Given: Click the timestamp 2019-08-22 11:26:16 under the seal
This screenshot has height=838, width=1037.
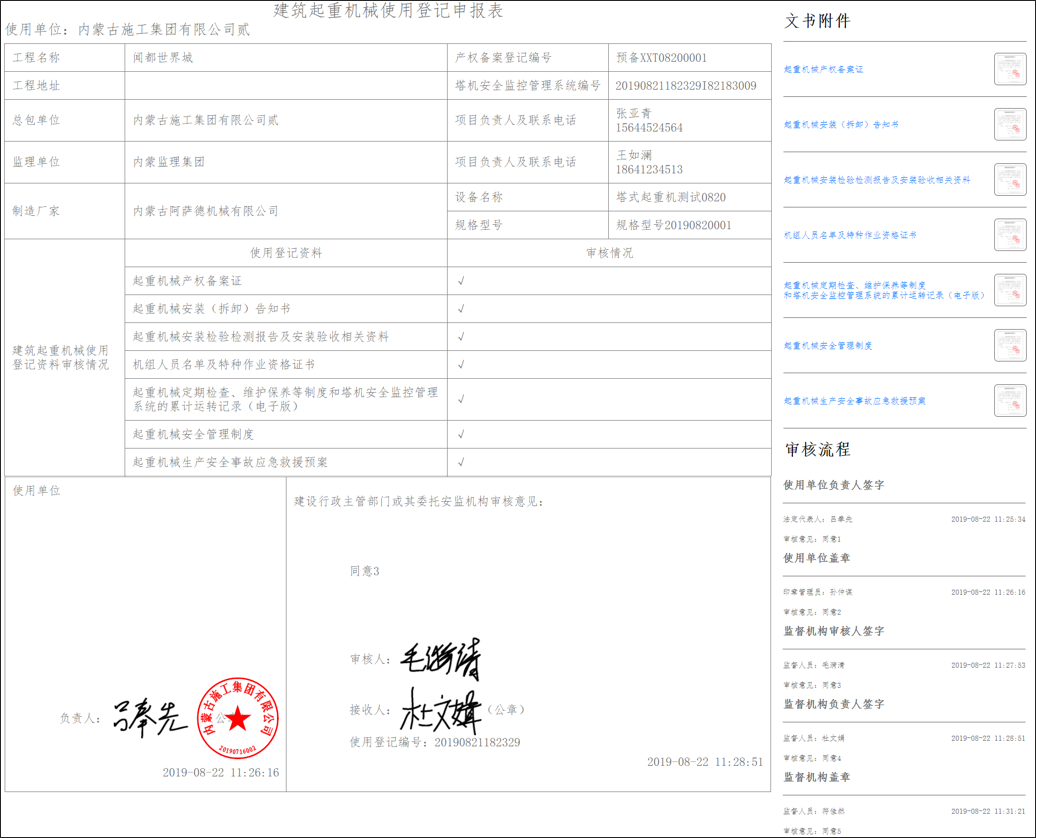Looking at the screenshot, I should [x=221, y=773].
